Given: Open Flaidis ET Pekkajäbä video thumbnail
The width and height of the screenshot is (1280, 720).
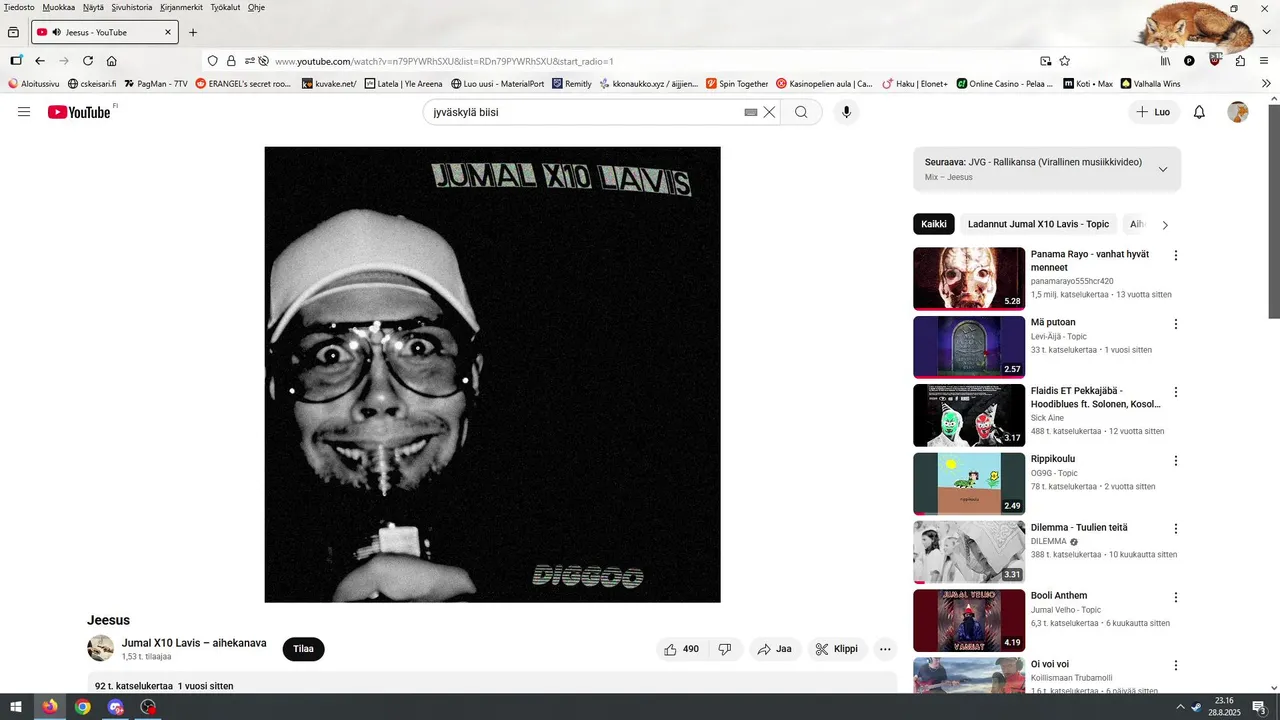Looking at the screenshot, I should point(969,415).
